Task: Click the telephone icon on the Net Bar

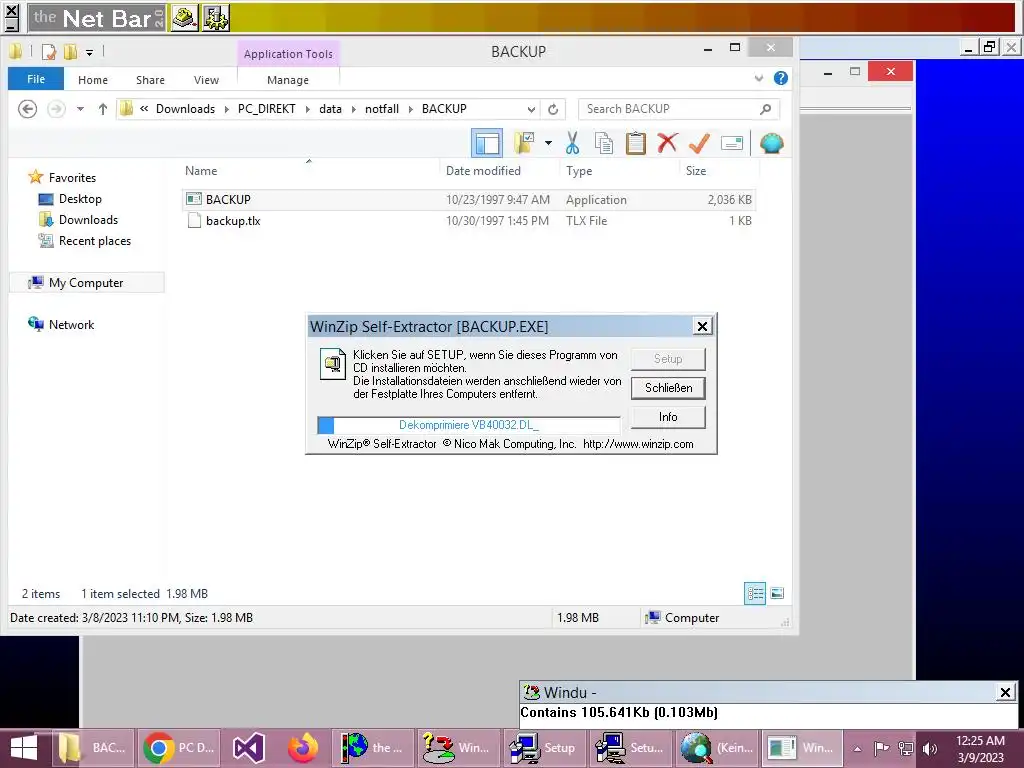Action: tap(184, 18)
